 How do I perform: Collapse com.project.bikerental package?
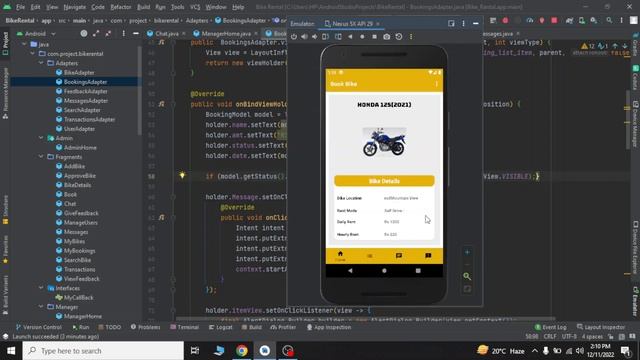(33, 53)
